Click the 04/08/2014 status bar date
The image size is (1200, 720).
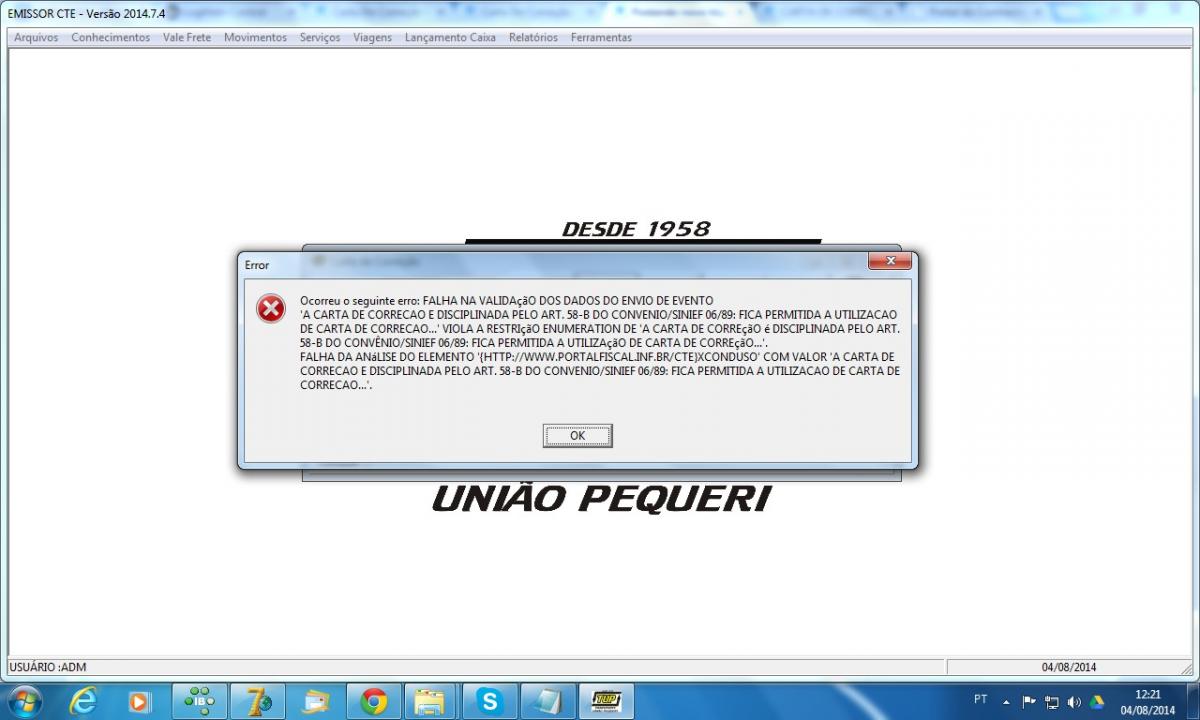pyautogui.click(x=1069, y=667)
